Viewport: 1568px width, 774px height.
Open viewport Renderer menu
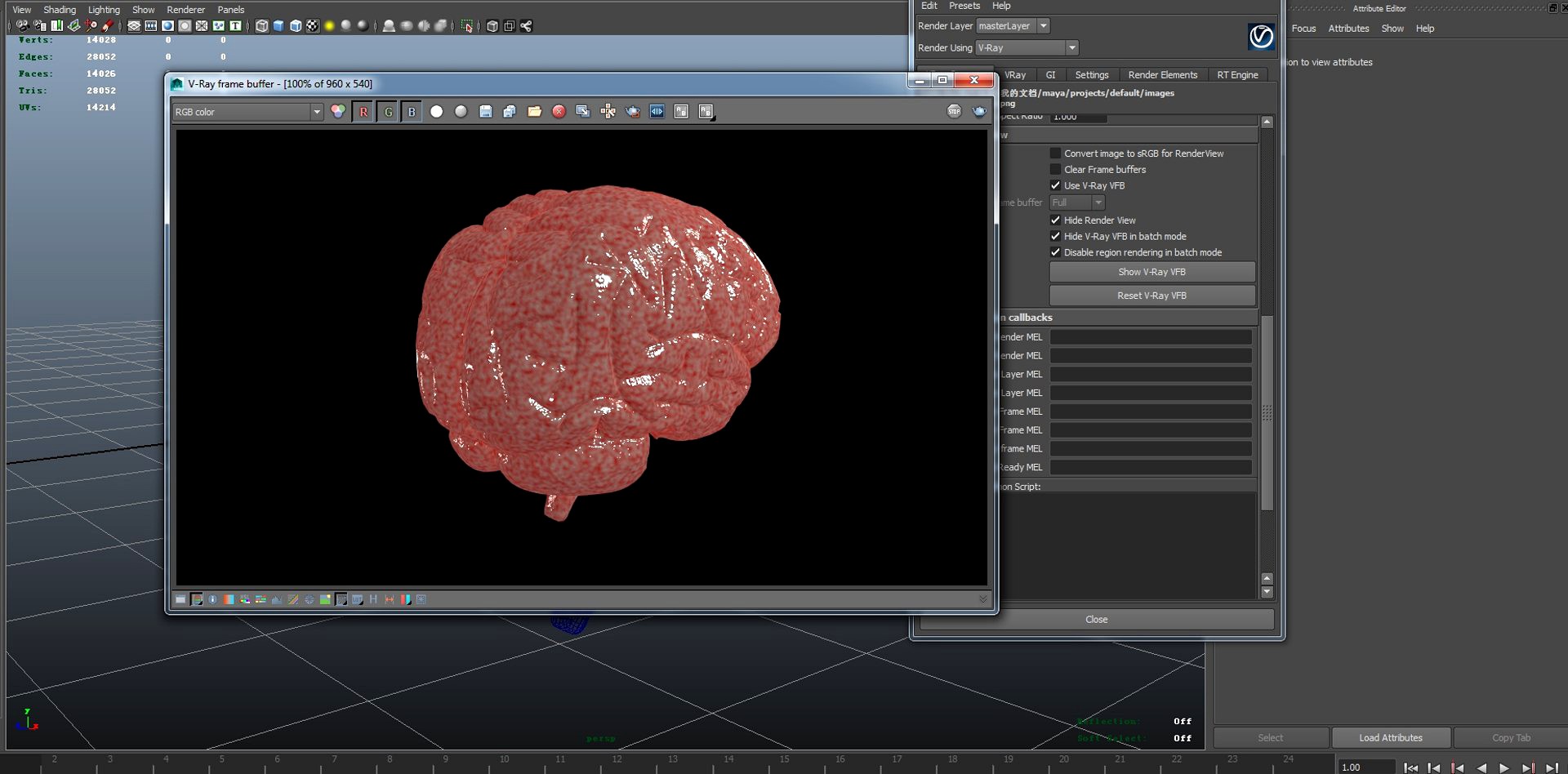tap(185, 10)
